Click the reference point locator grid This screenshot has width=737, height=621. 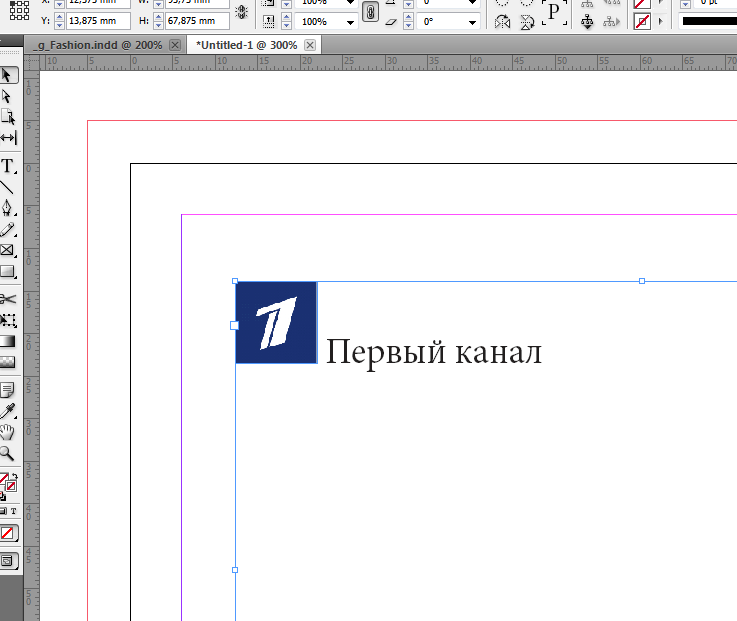click(19, 10)
